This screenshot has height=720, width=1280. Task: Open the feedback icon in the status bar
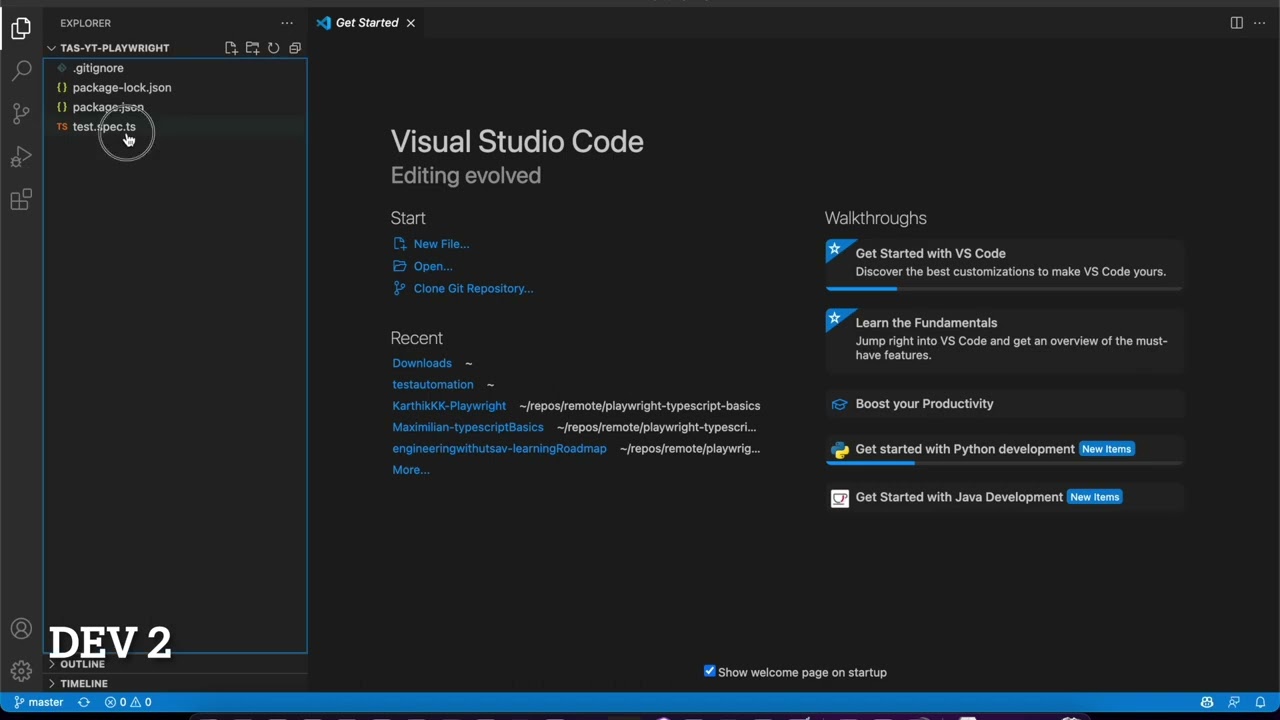(x=1234, y=702)
